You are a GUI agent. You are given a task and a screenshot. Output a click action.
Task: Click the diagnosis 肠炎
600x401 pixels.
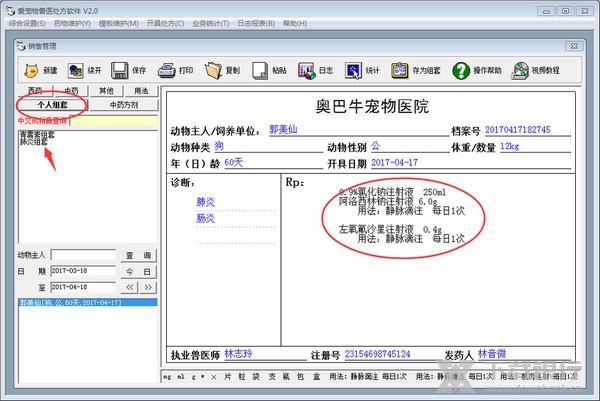205,218
